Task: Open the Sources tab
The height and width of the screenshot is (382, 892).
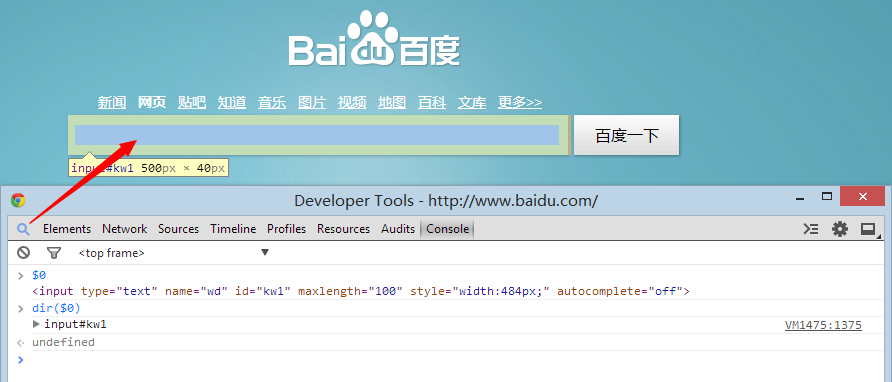Action: pyautogui.click(x=179, y=229)
